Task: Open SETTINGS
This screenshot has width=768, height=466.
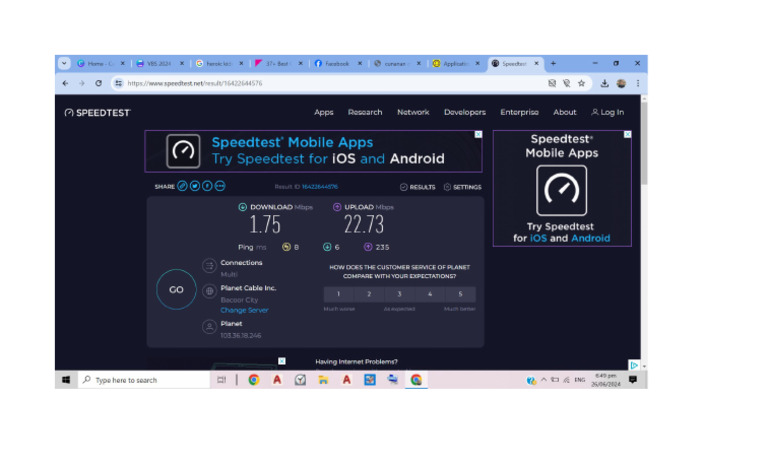Action: point(462,187)
